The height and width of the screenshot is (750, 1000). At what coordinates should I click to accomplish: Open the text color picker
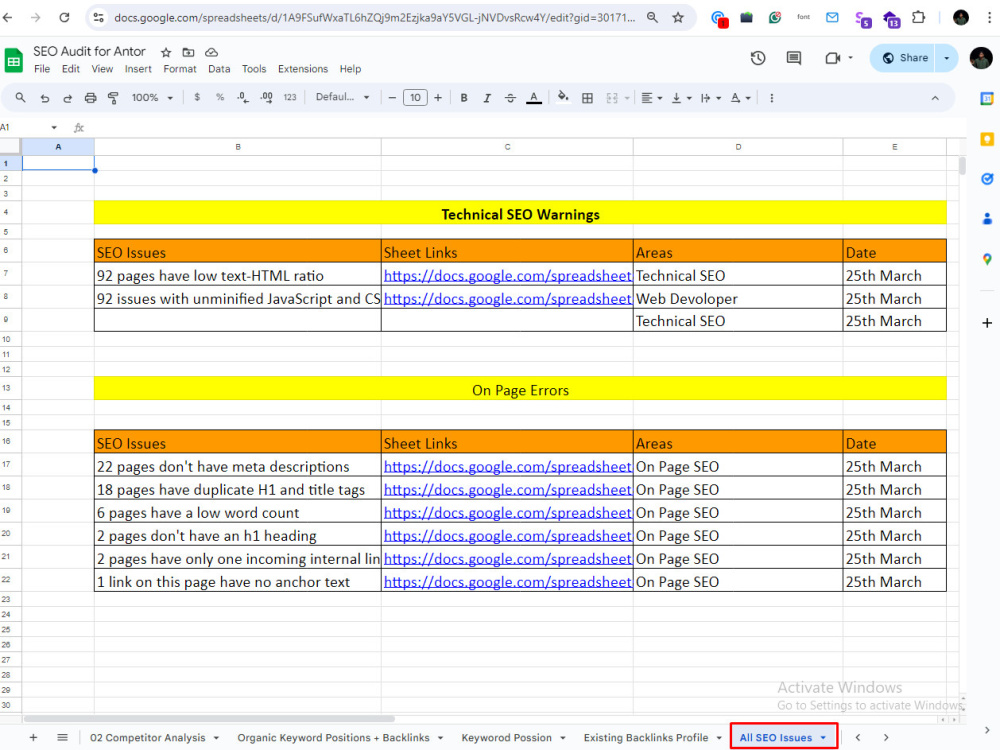[534, 98]
